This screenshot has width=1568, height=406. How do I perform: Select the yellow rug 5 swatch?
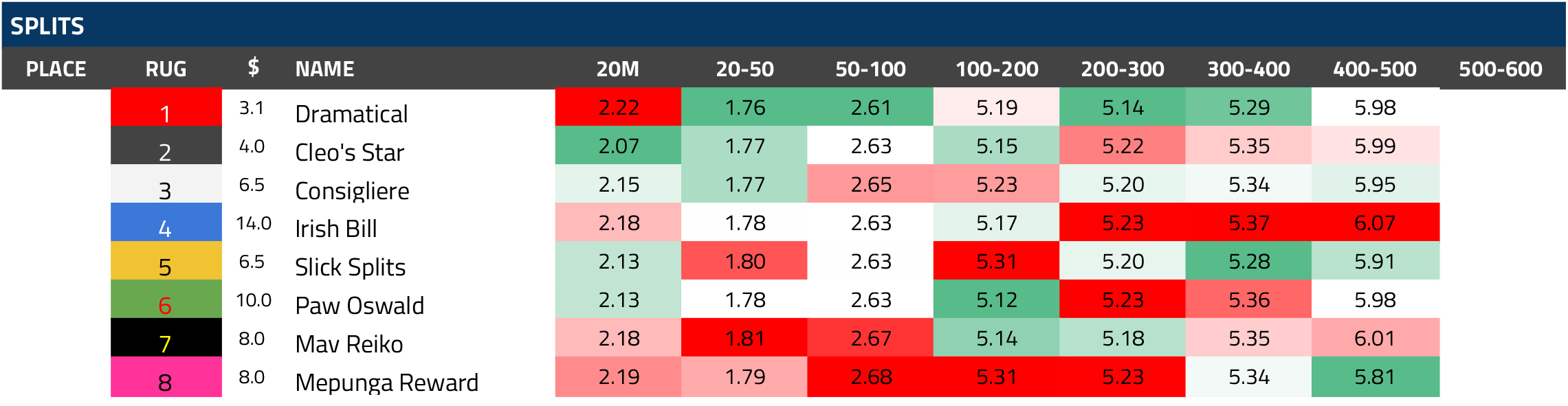[166, 261]
